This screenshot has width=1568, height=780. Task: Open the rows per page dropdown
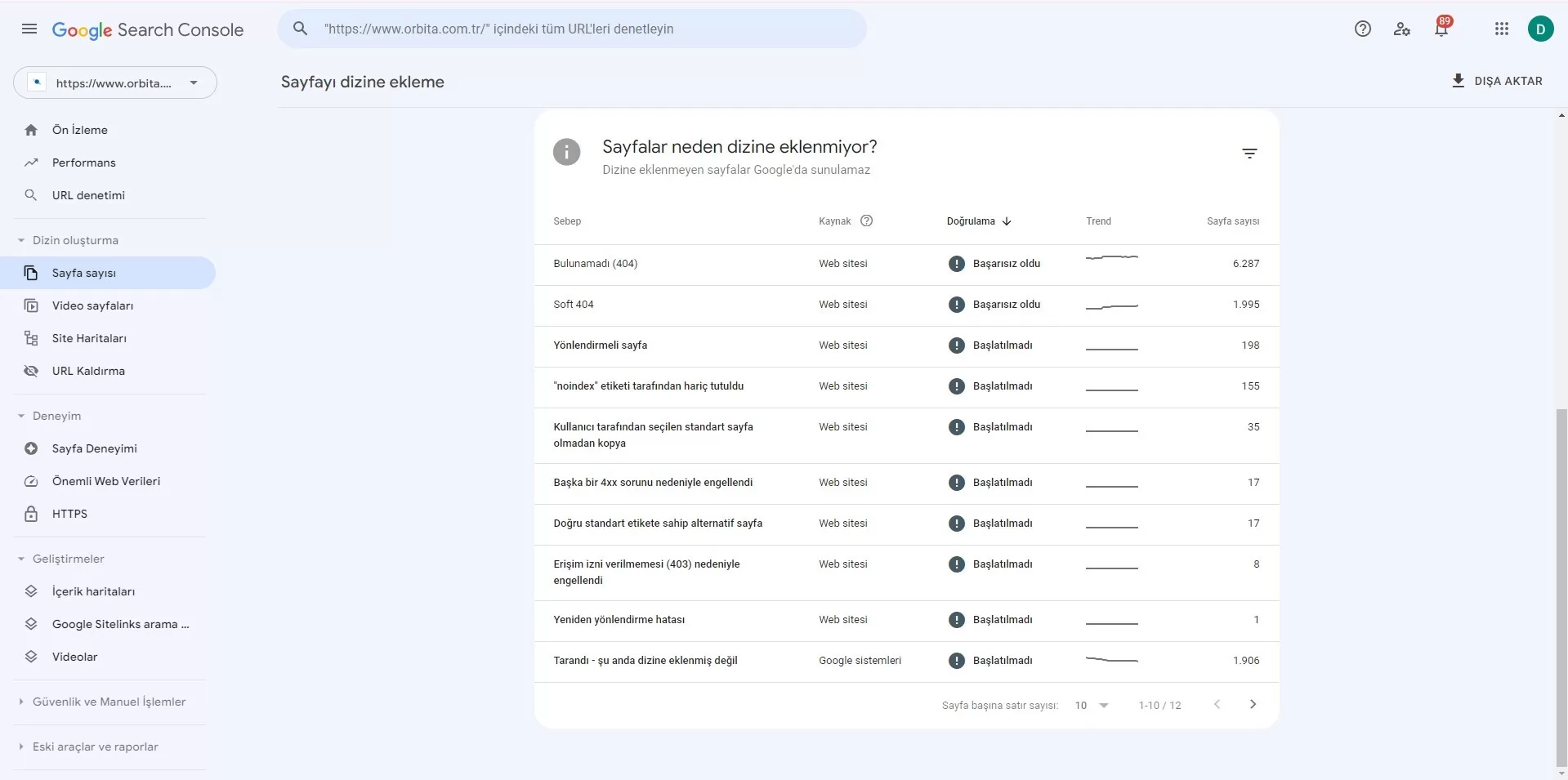(1092, 705)
